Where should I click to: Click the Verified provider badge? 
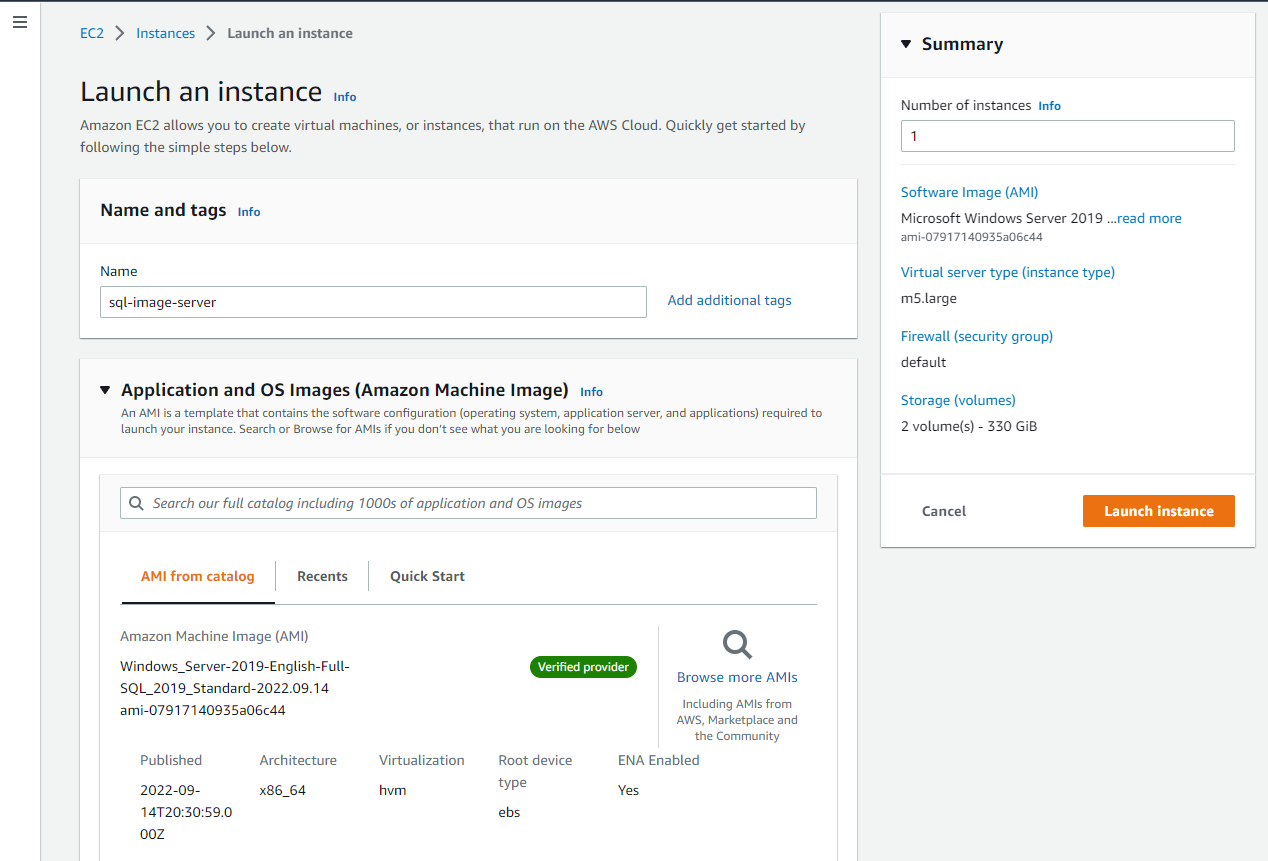[x=583, y=667]
